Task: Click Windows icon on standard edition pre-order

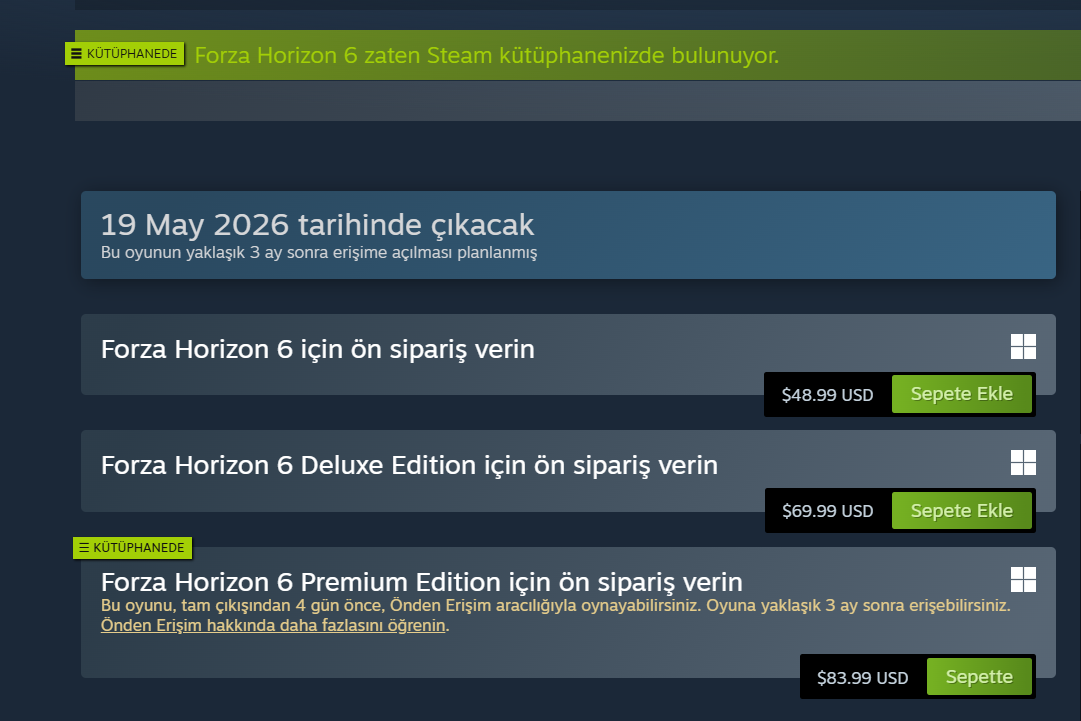Action: 1023,347
